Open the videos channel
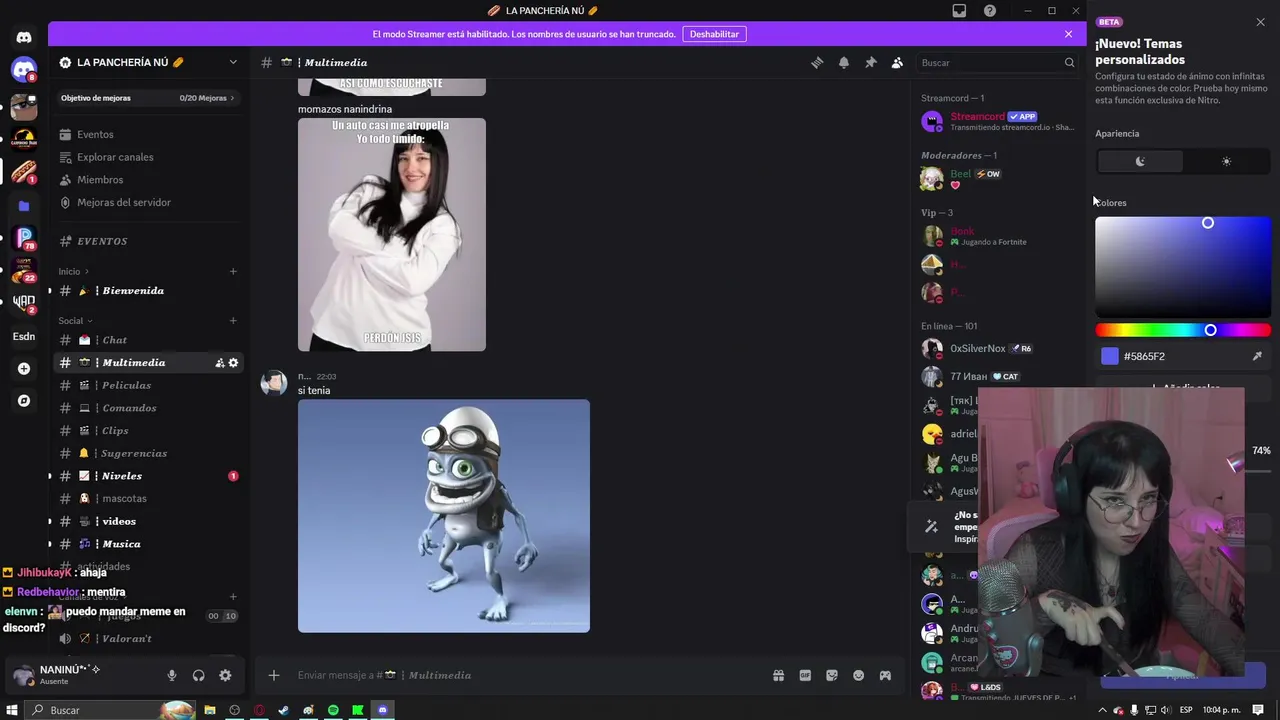The image size is (1280, 720). [148, 521]
